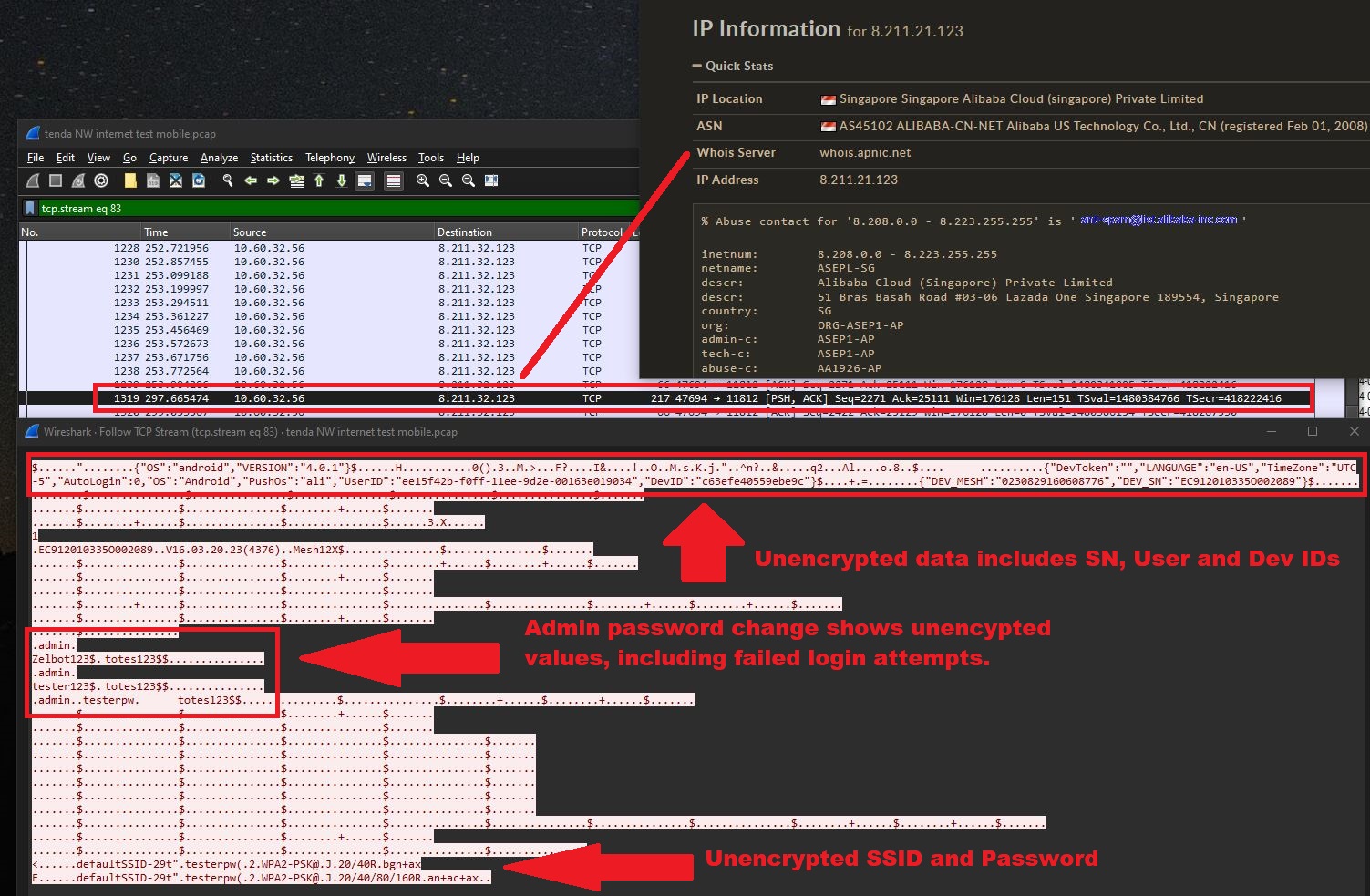
Task: Toggle auto-scroll during live capture
Action: point(365,180)
